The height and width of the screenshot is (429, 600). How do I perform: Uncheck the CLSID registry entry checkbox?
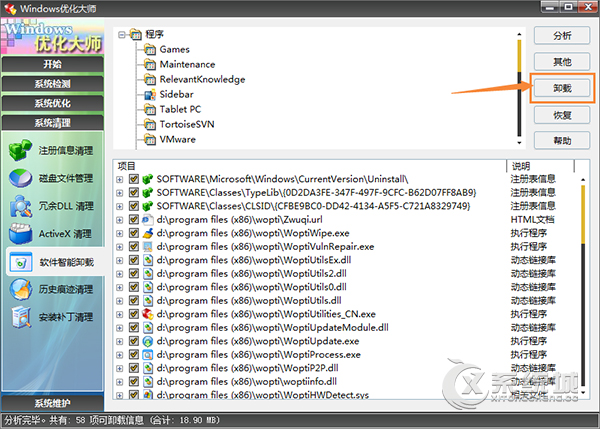pos(134,206)
